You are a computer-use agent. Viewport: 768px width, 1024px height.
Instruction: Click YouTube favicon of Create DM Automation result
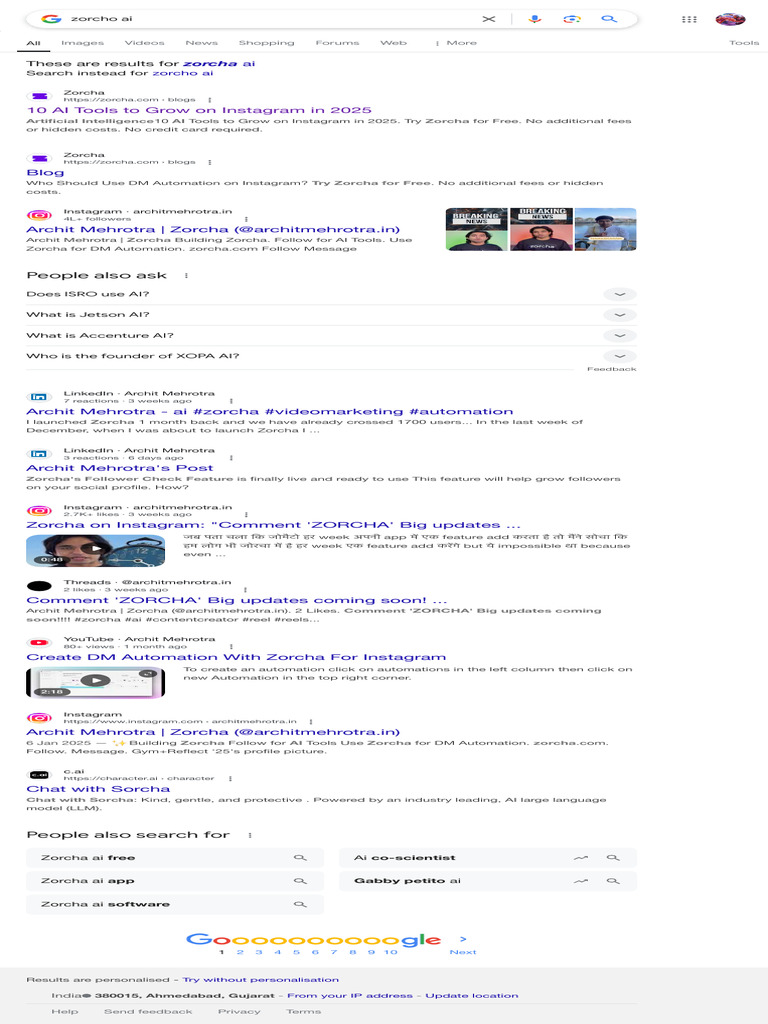click(39, 643)
